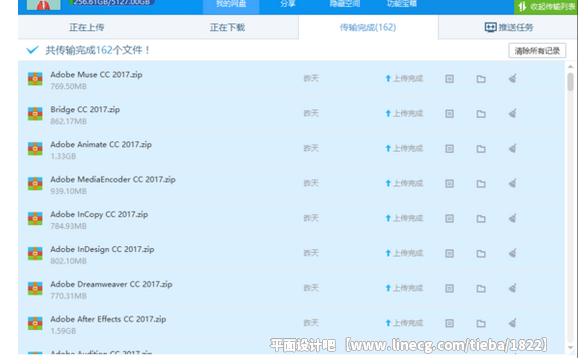Collapse list with 收起传输列表 button

tap(546, 7)
